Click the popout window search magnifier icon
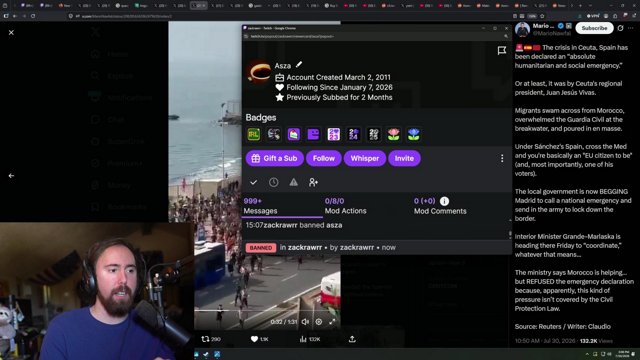The image size is (640, 360). [x=506, y=36]
